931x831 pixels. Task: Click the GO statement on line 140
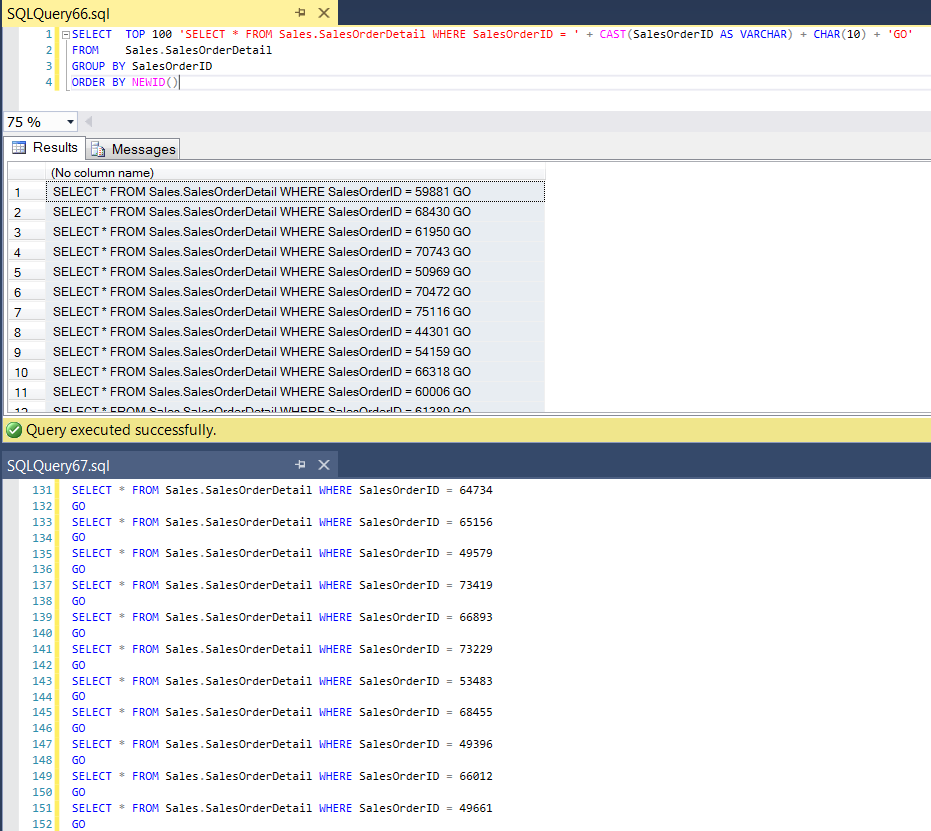[78, 633]
